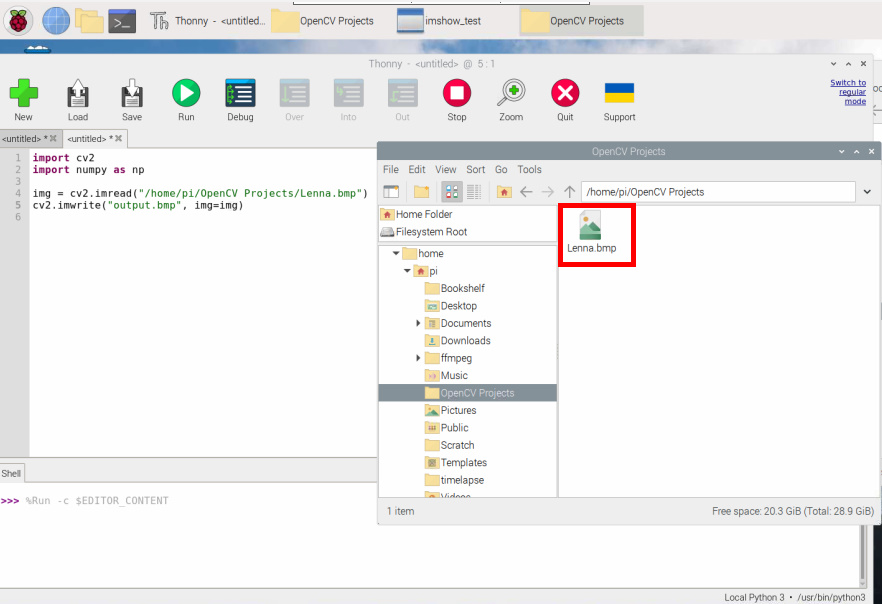Click the New file icon in Thonny
Screen dimensions: 882x604
23,93
